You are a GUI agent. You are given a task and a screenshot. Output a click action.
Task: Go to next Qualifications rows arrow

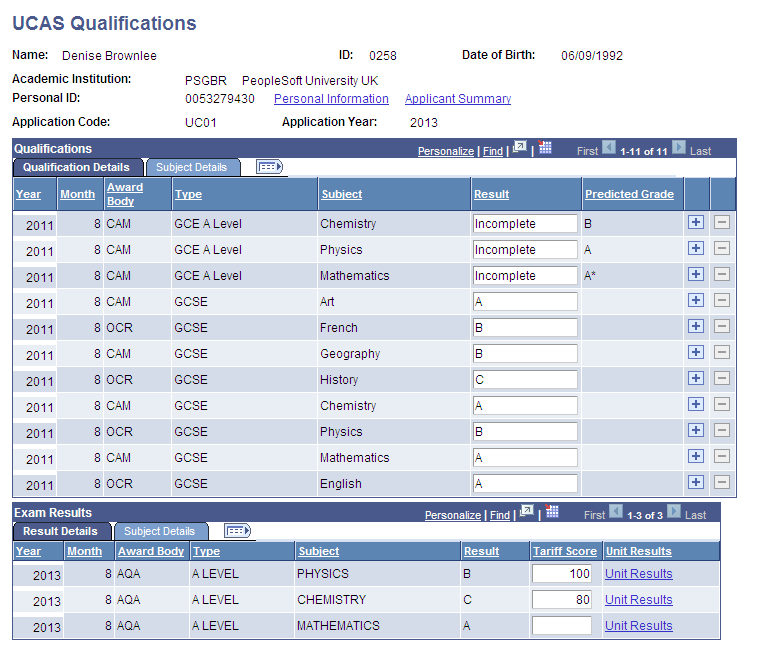[x=679, y=147]
